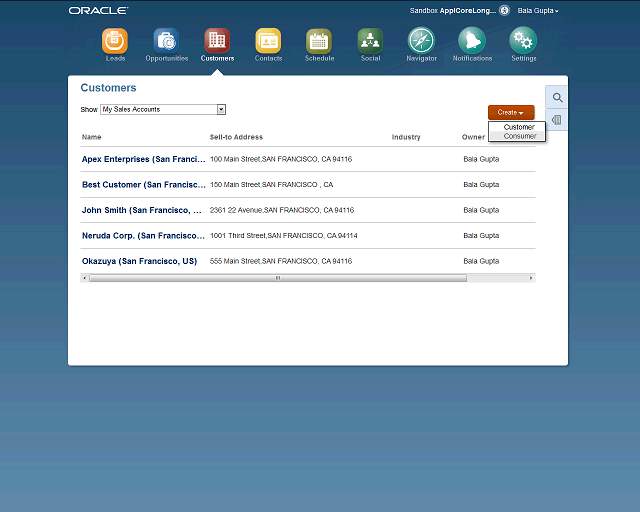Open the Opportunities icon
Image resolution: width=640 pixels, height=512 pixels.
click(166, 41)
